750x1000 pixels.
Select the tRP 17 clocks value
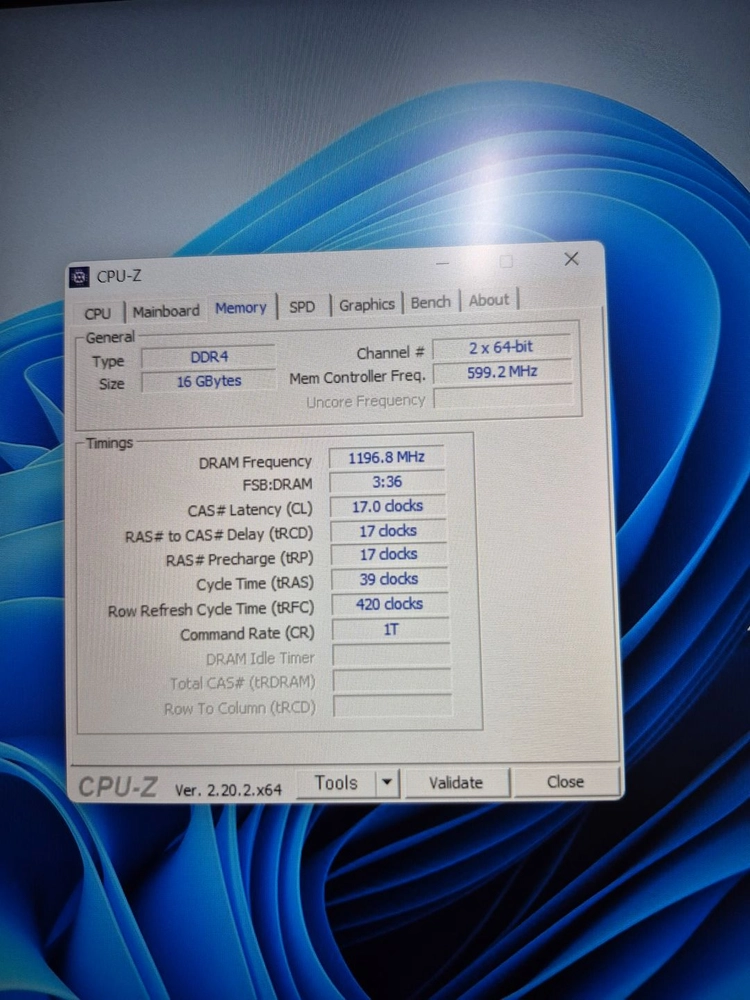389,554
